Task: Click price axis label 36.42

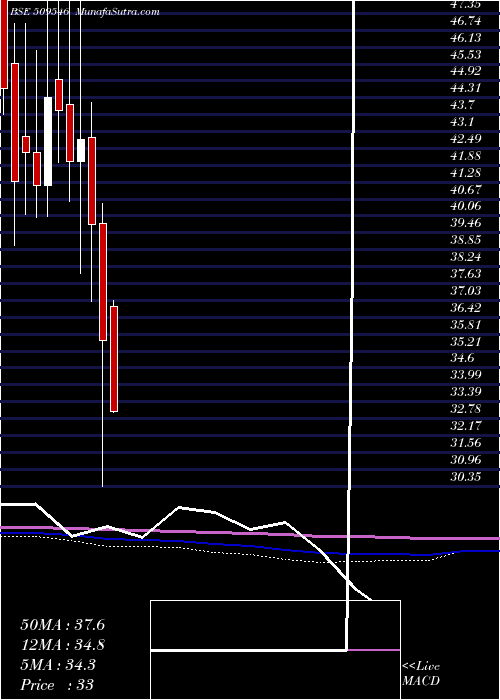Action: point(466,308)
